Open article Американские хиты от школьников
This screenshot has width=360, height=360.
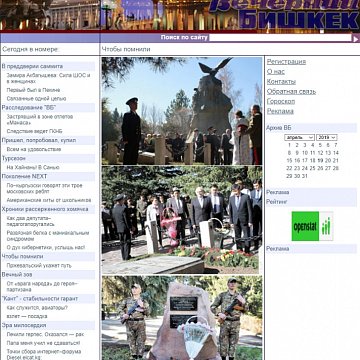(49, 200)
